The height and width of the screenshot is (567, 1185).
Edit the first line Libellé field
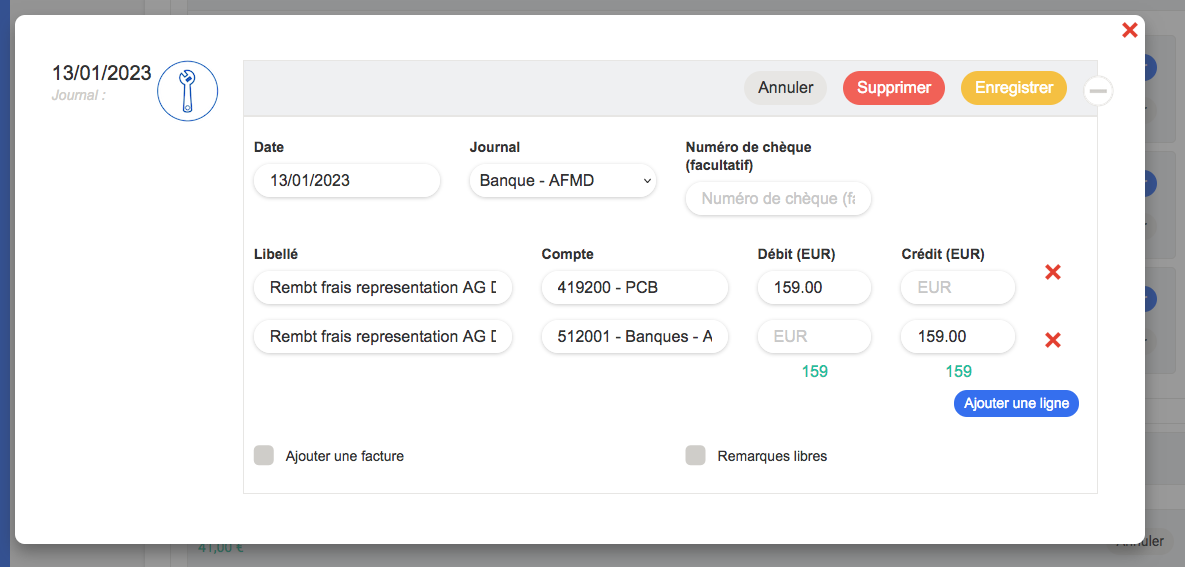pos(383,287)
